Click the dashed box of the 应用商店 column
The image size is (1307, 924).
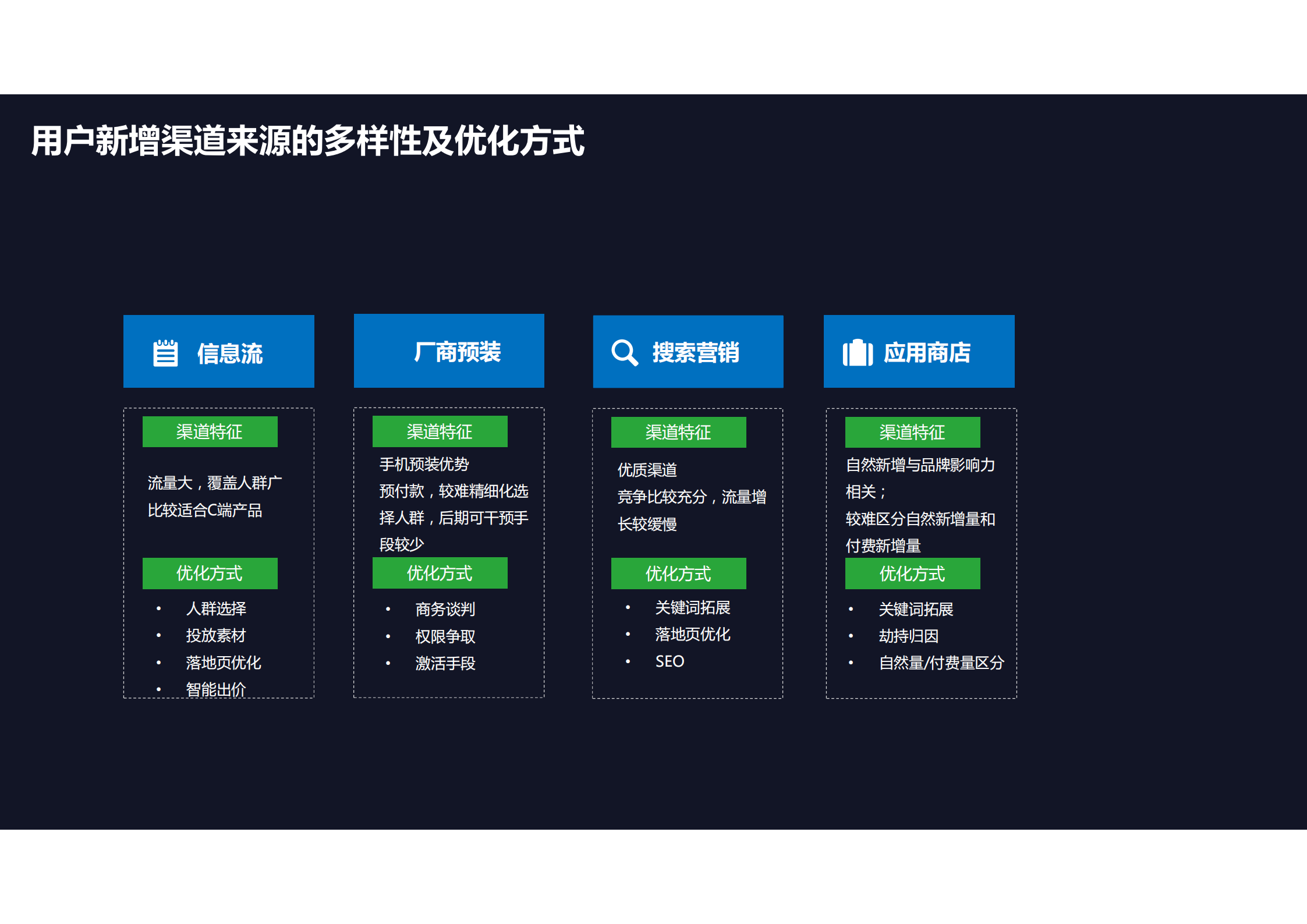pos(921,552)
